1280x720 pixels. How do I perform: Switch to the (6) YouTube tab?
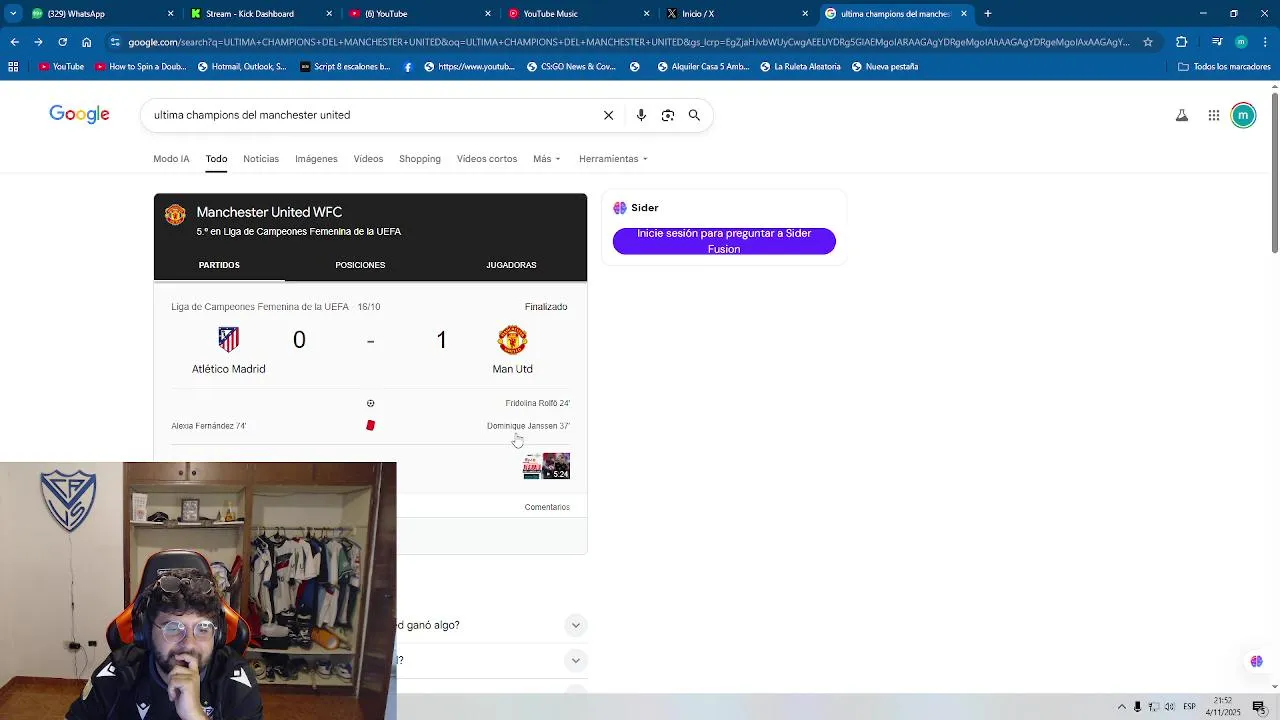418,14
